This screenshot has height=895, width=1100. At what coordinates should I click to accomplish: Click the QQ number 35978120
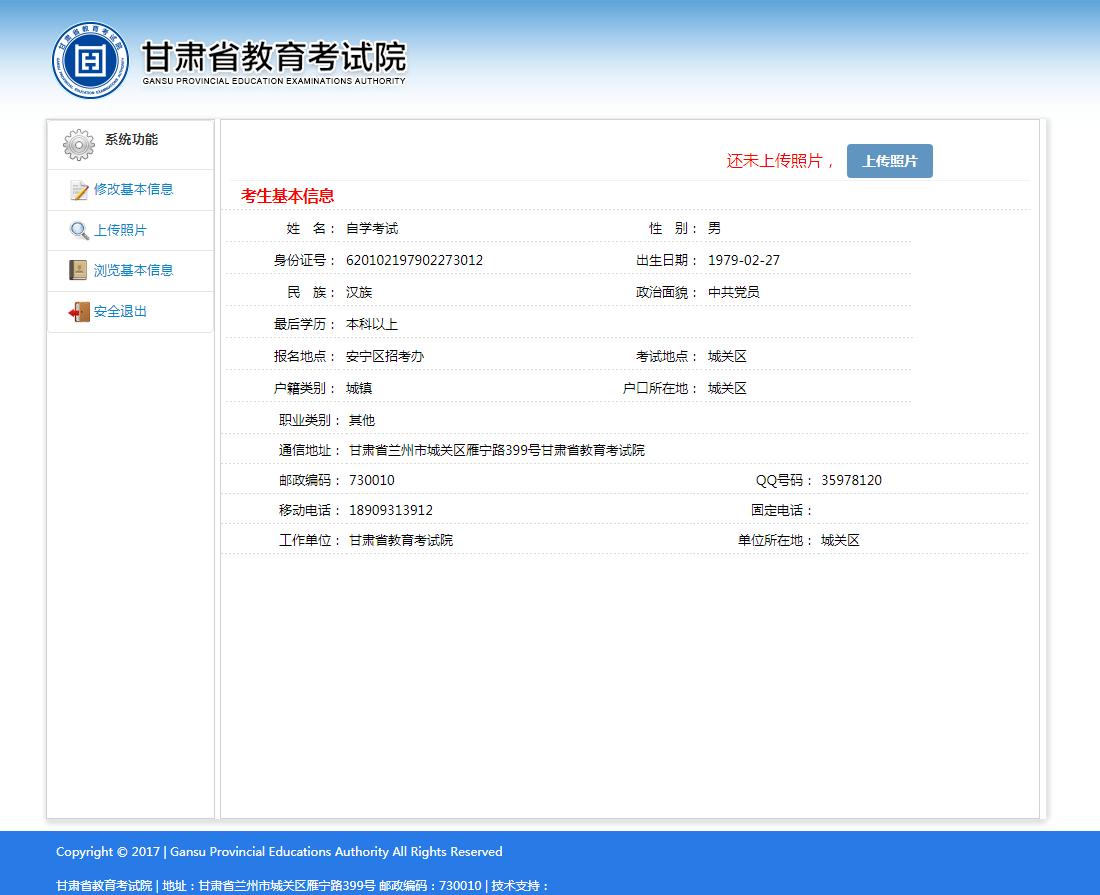pos(852,480)
